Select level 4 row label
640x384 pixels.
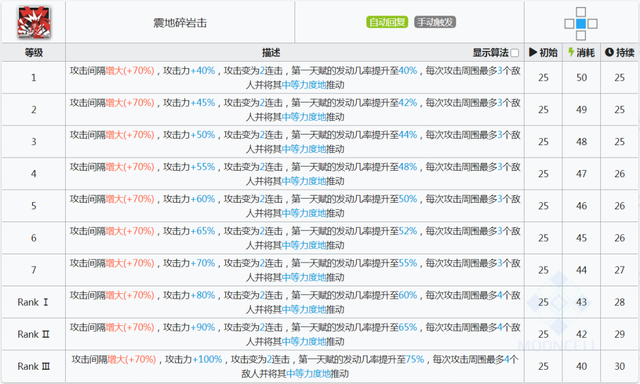34,174
